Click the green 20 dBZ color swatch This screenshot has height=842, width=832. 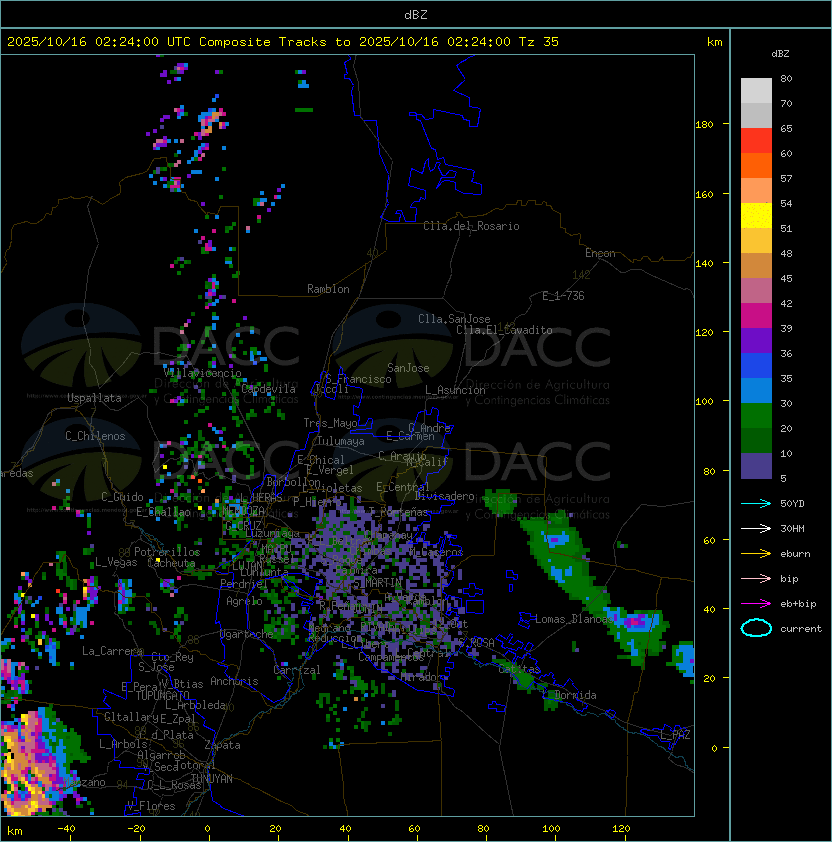click(756, 416)
